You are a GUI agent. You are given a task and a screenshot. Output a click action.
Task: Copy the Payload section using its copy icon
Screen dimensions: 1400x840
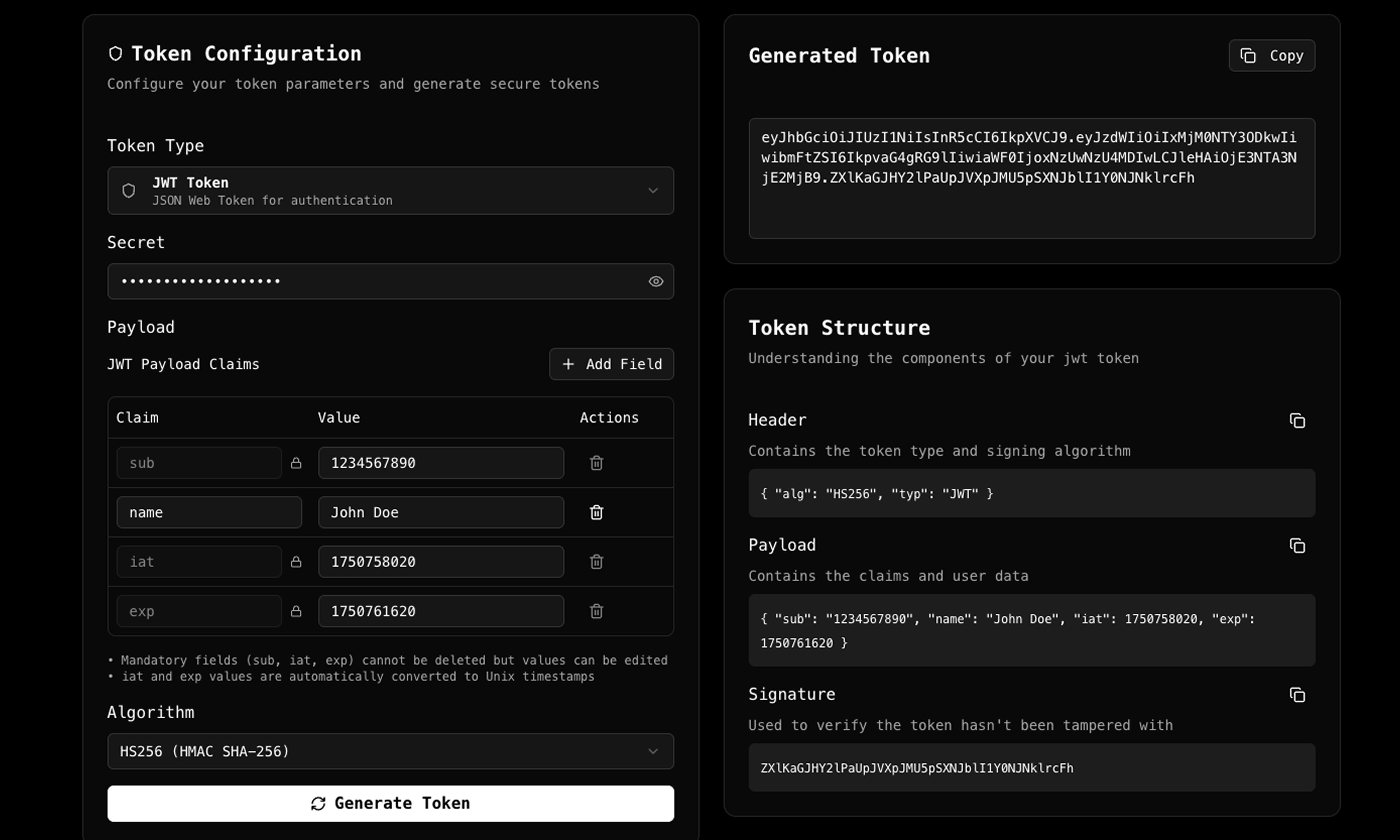(x=1298, y=546)
